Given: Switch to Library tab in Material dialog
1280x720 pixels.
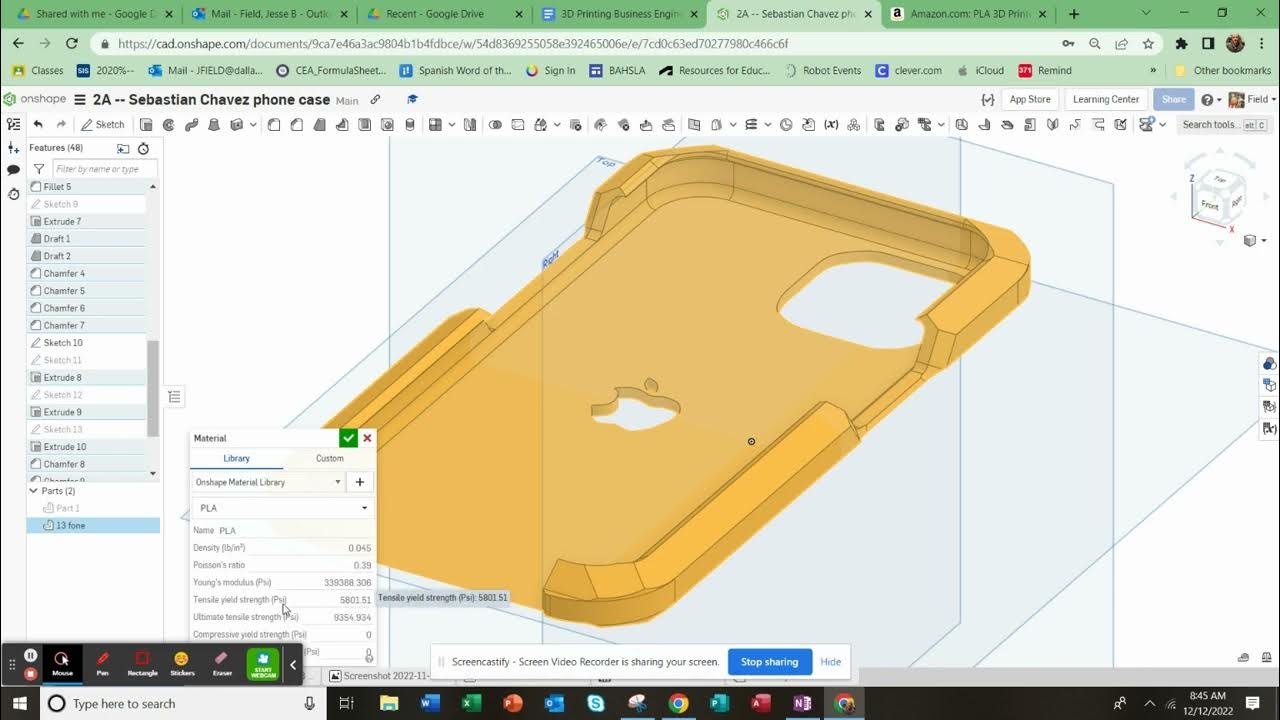Looking at the screenshot, I should pos(236,458).
